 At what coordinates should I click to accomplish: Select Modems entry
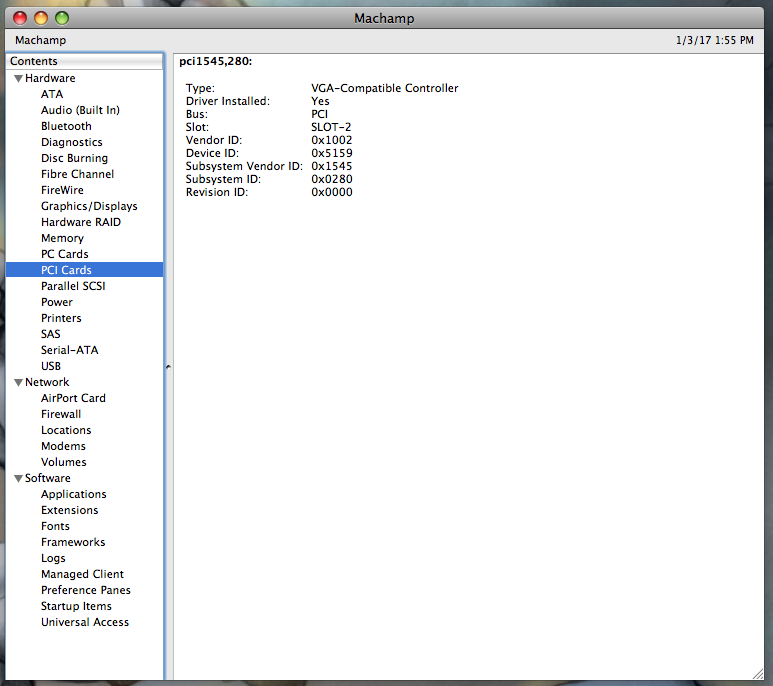point(63,446)
